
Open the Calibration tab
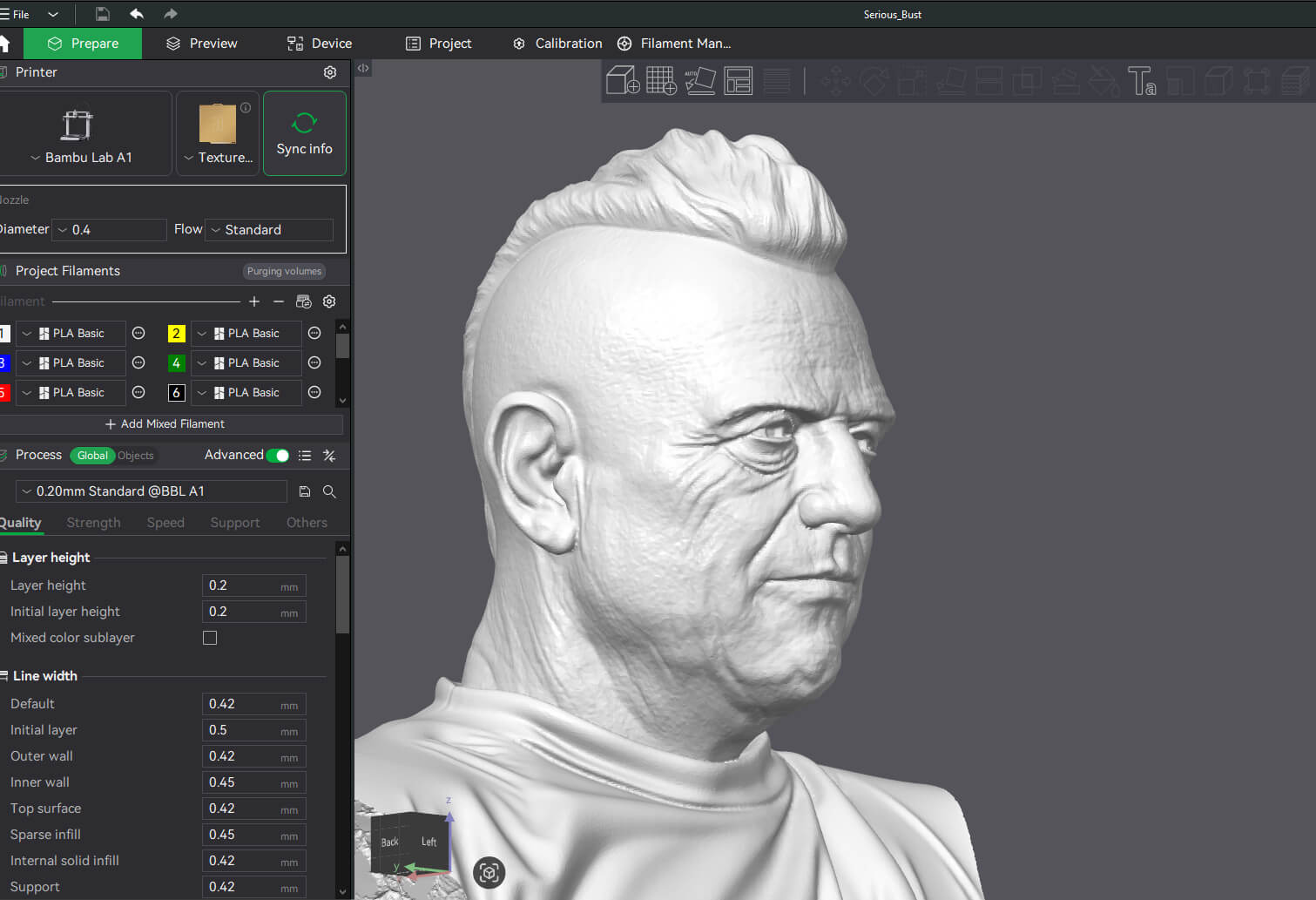click(x=557, y=44)
